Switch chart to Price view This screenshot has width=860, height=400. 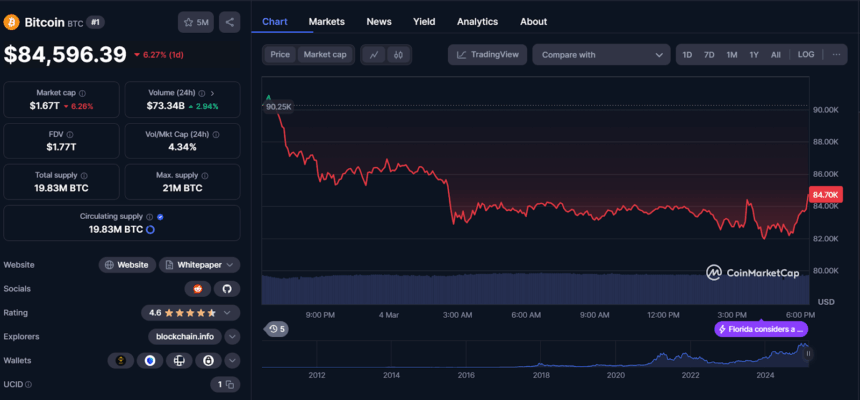coord(280,55)
